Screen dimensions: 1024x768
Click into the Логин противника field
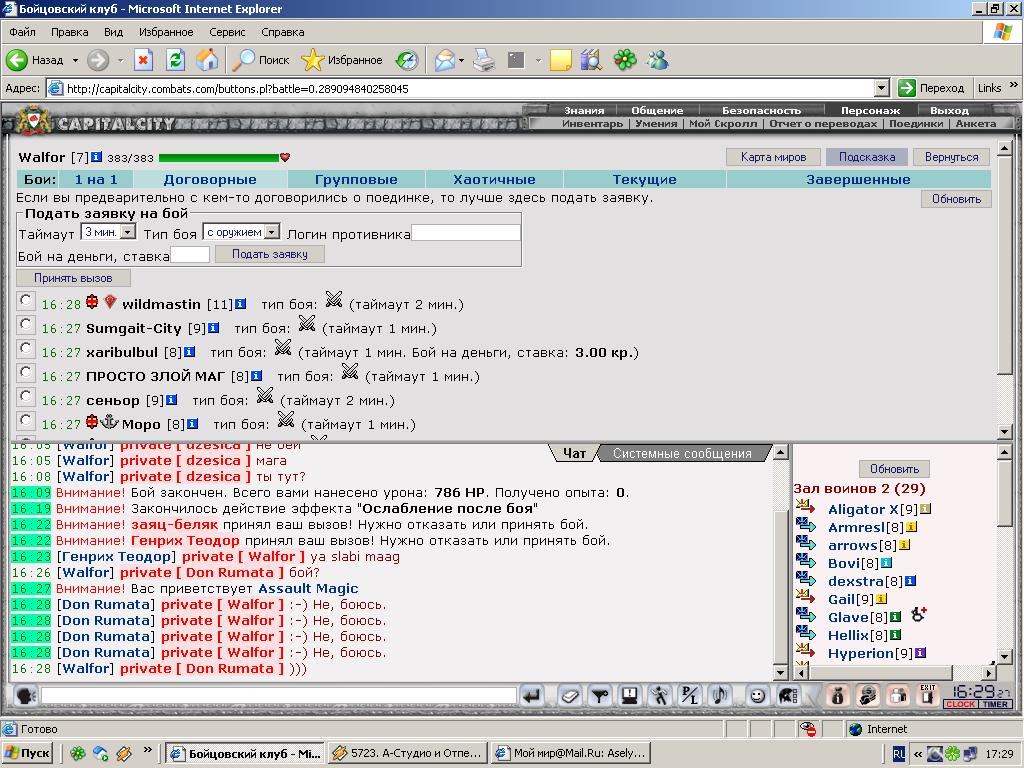coord(466,232)
